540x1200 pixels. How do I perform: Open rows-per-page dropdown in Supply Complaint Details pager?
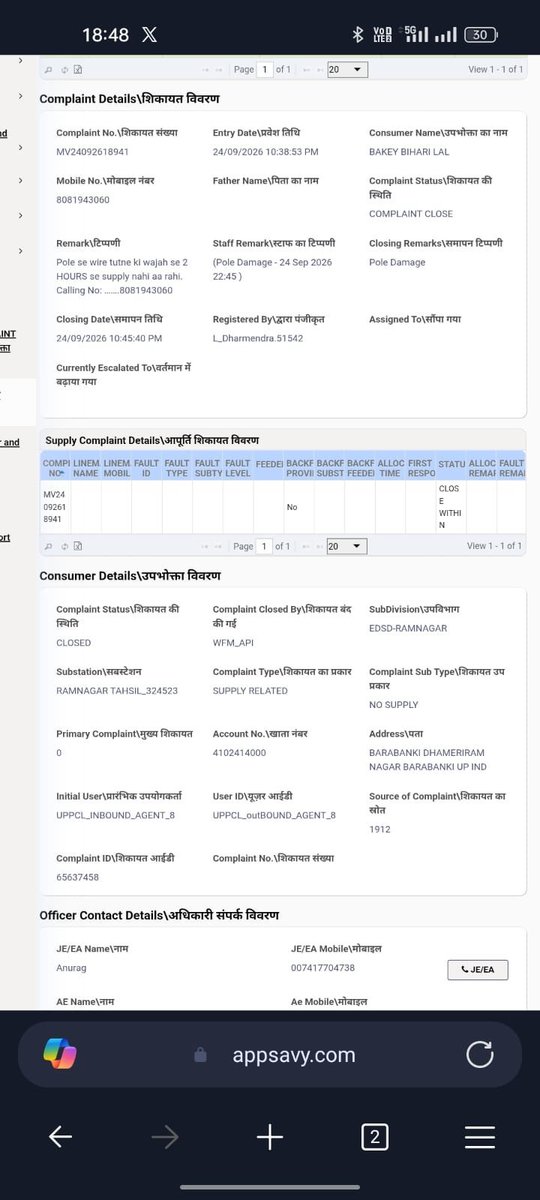tap(346, 546)
